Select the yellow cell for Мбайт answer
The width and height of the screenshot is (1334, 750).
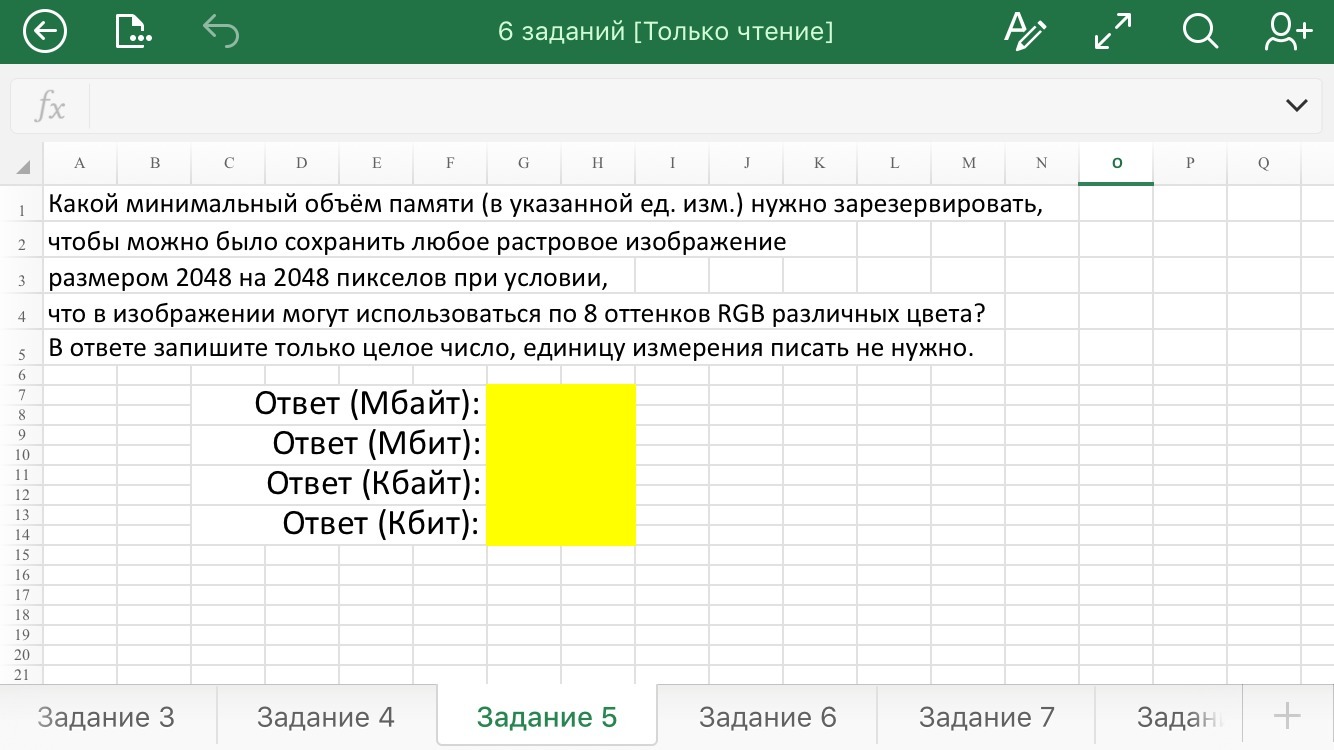560,404
